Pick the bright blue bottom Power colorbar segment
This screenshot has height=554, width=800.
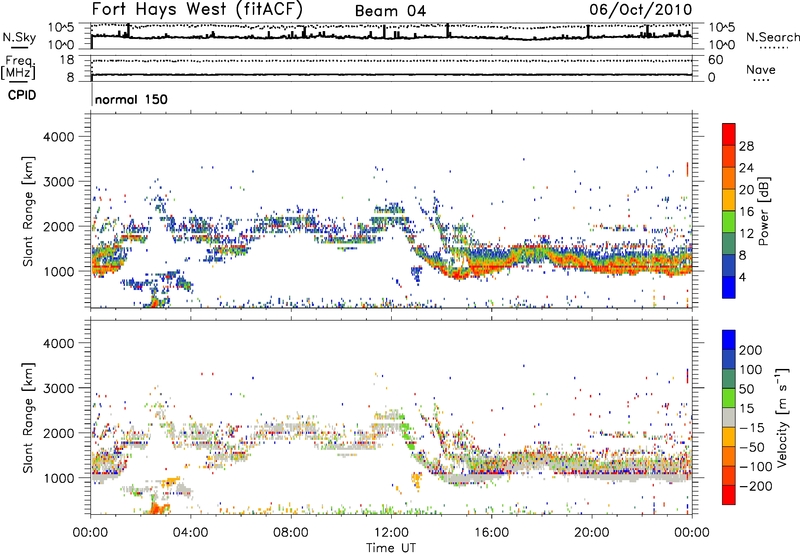click(x=729, y=287)
